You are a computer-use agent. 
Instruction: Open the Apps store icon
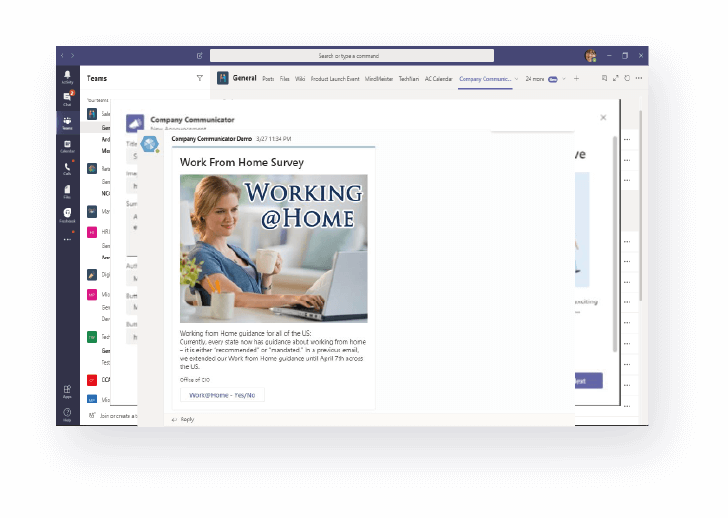(x=67, y=391)
